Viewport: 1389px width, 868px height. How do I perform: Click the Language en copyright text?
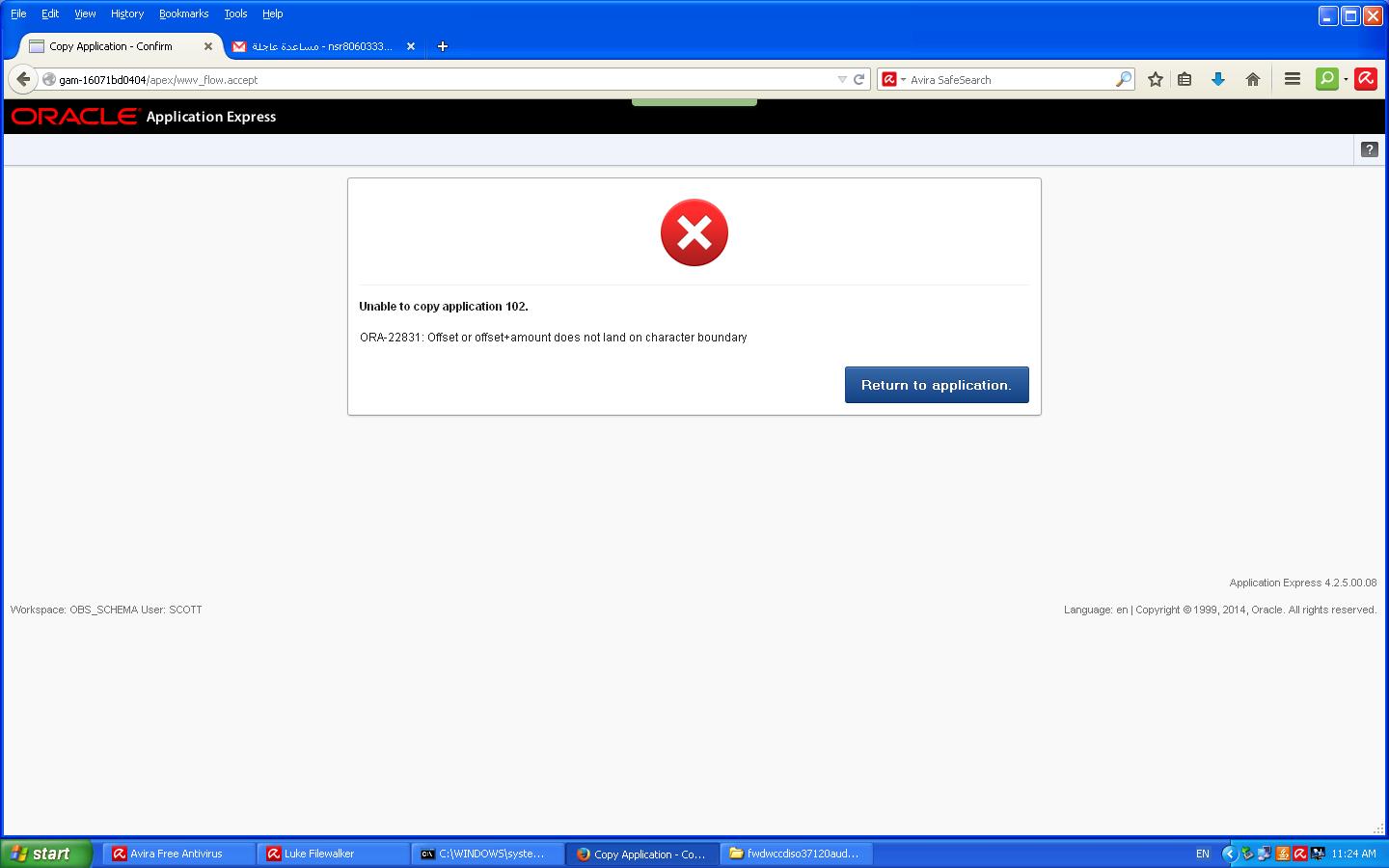tap(1220, 610)
